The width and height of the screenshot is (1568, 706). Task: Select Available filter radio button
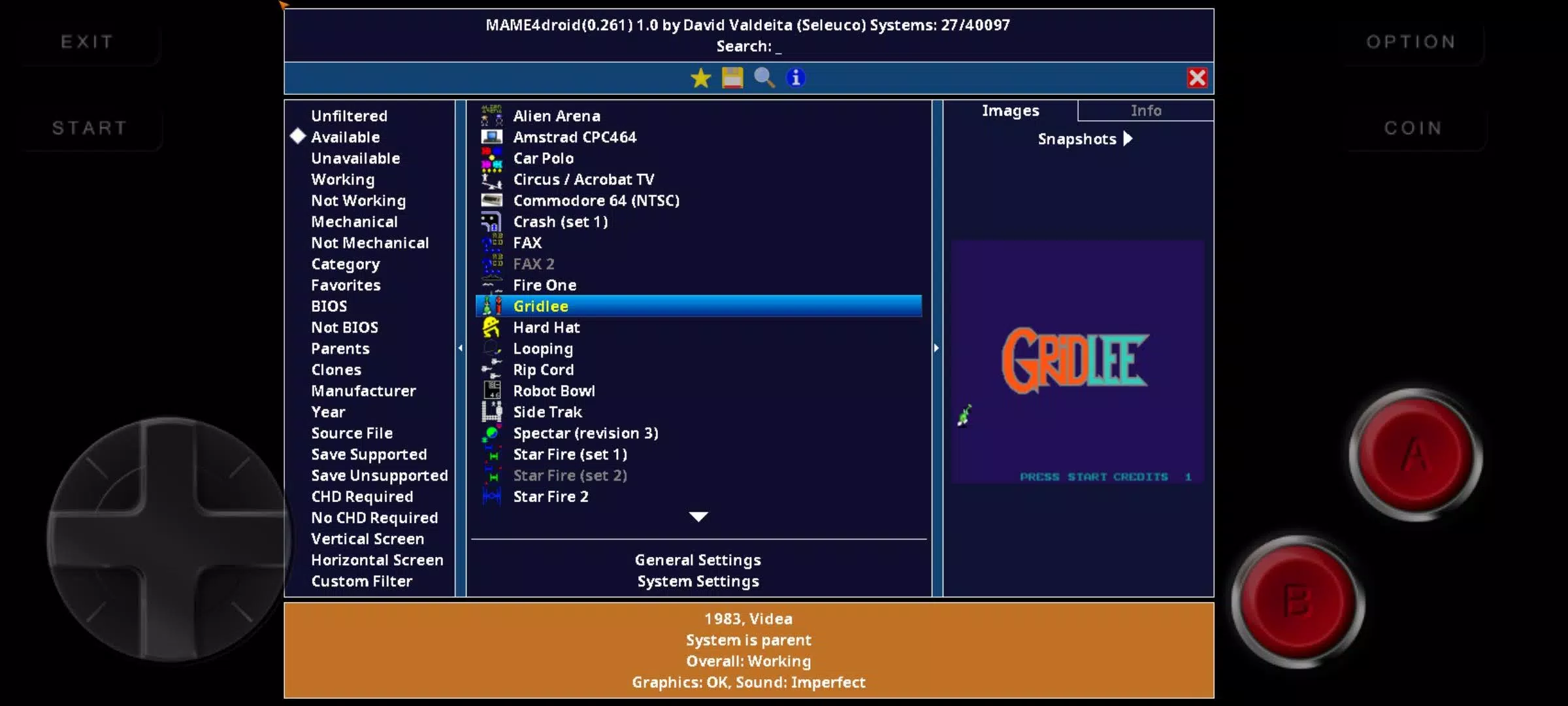[297, 136]
